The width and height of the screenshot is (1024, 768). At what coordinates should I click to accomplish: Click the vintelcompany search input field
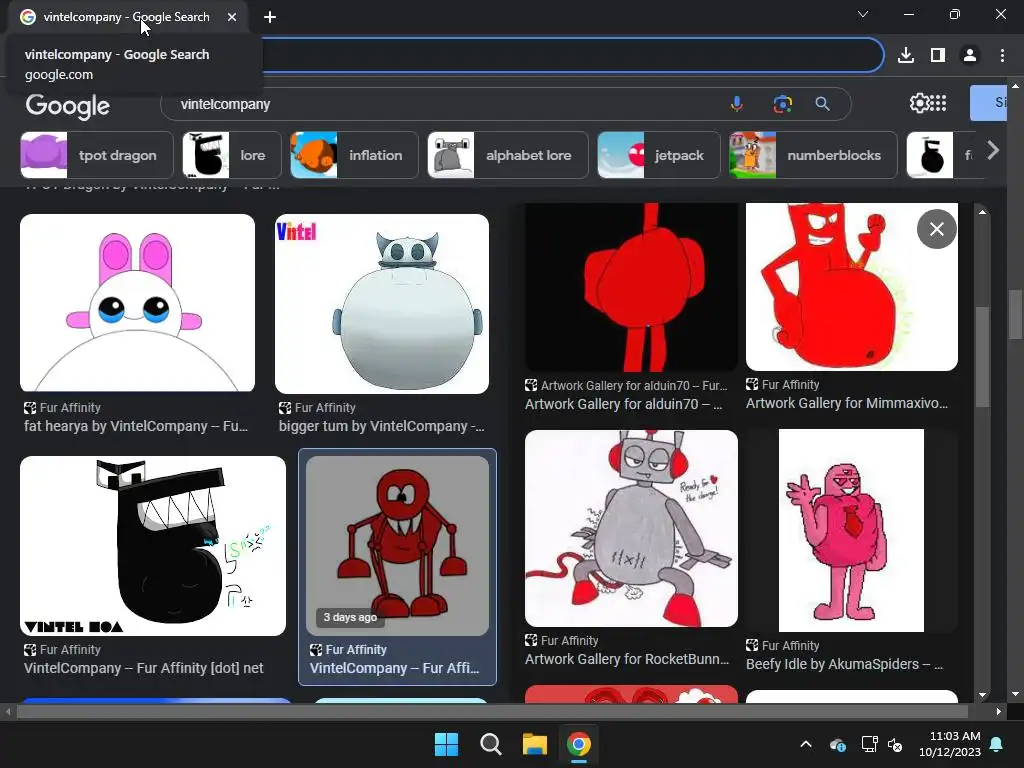pos(444,104)
